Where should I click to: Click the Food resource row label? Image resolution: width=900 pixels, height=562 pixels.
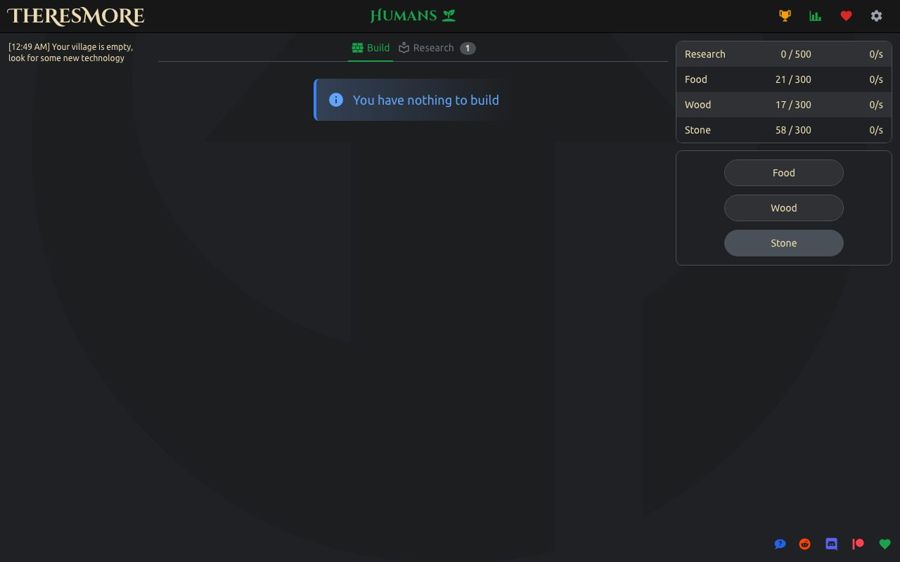pyautogui.click(x=696, y=79)
